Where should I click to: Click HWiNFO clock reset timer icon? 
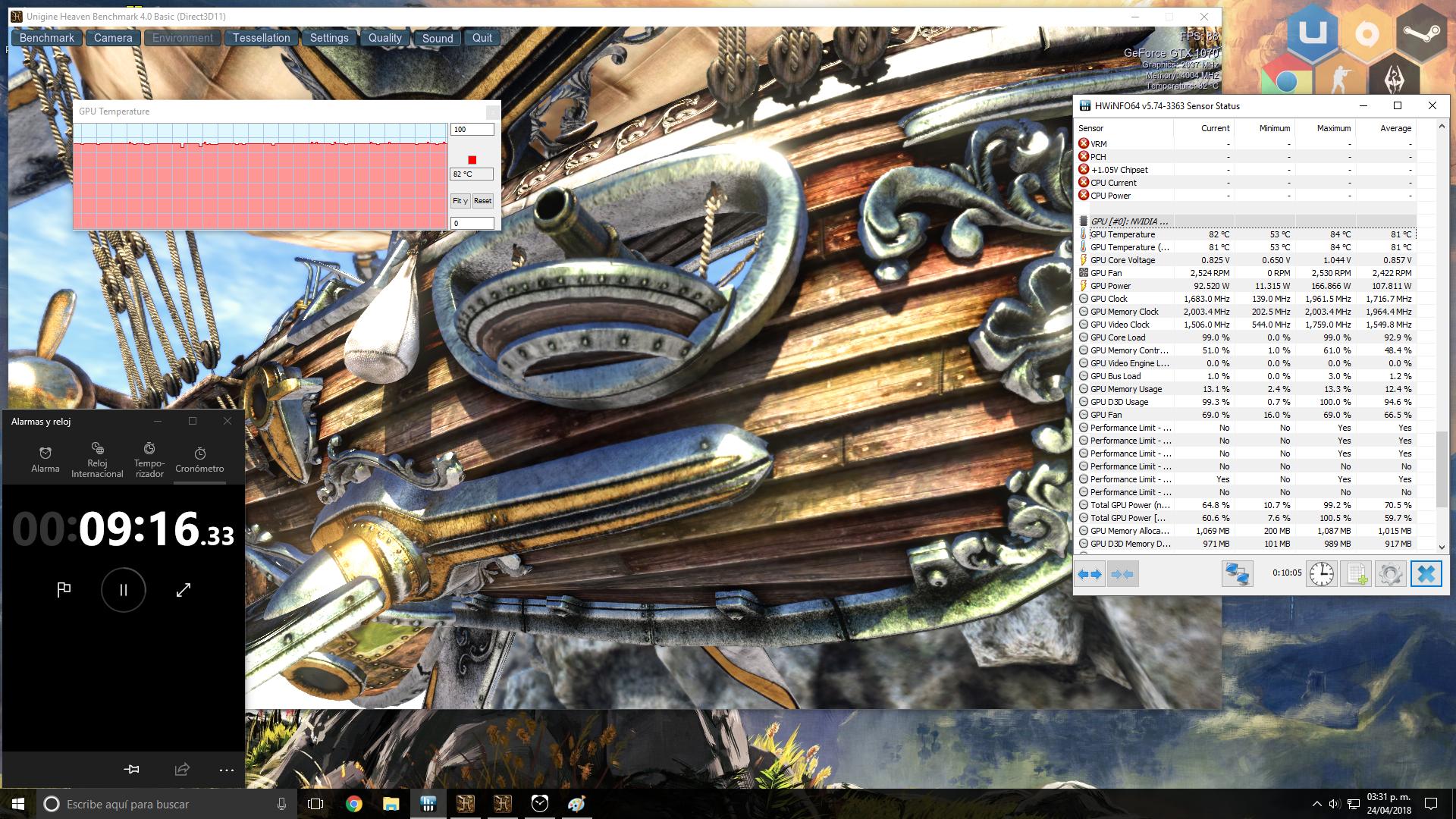click(x=1322, y=574)
